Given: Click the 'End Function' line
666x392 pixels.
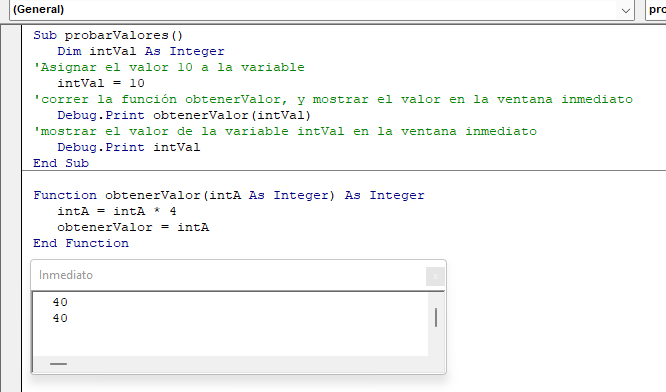Looking at the screenshot, I should pos(81,243).
